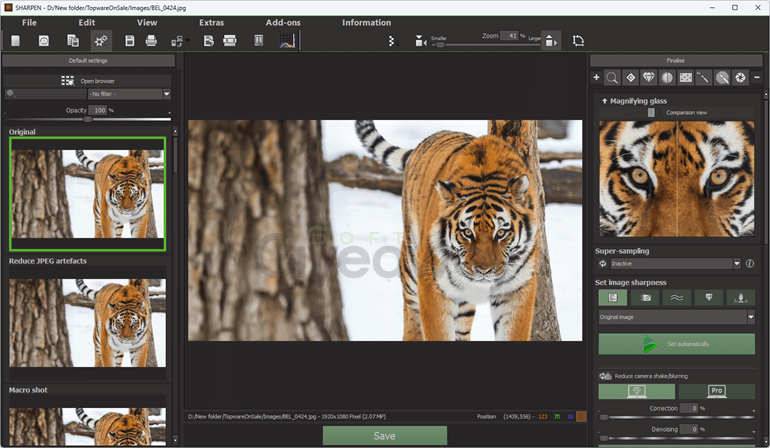
Task: Select the diamond target tool icon
Action: [x=631, y=78]
